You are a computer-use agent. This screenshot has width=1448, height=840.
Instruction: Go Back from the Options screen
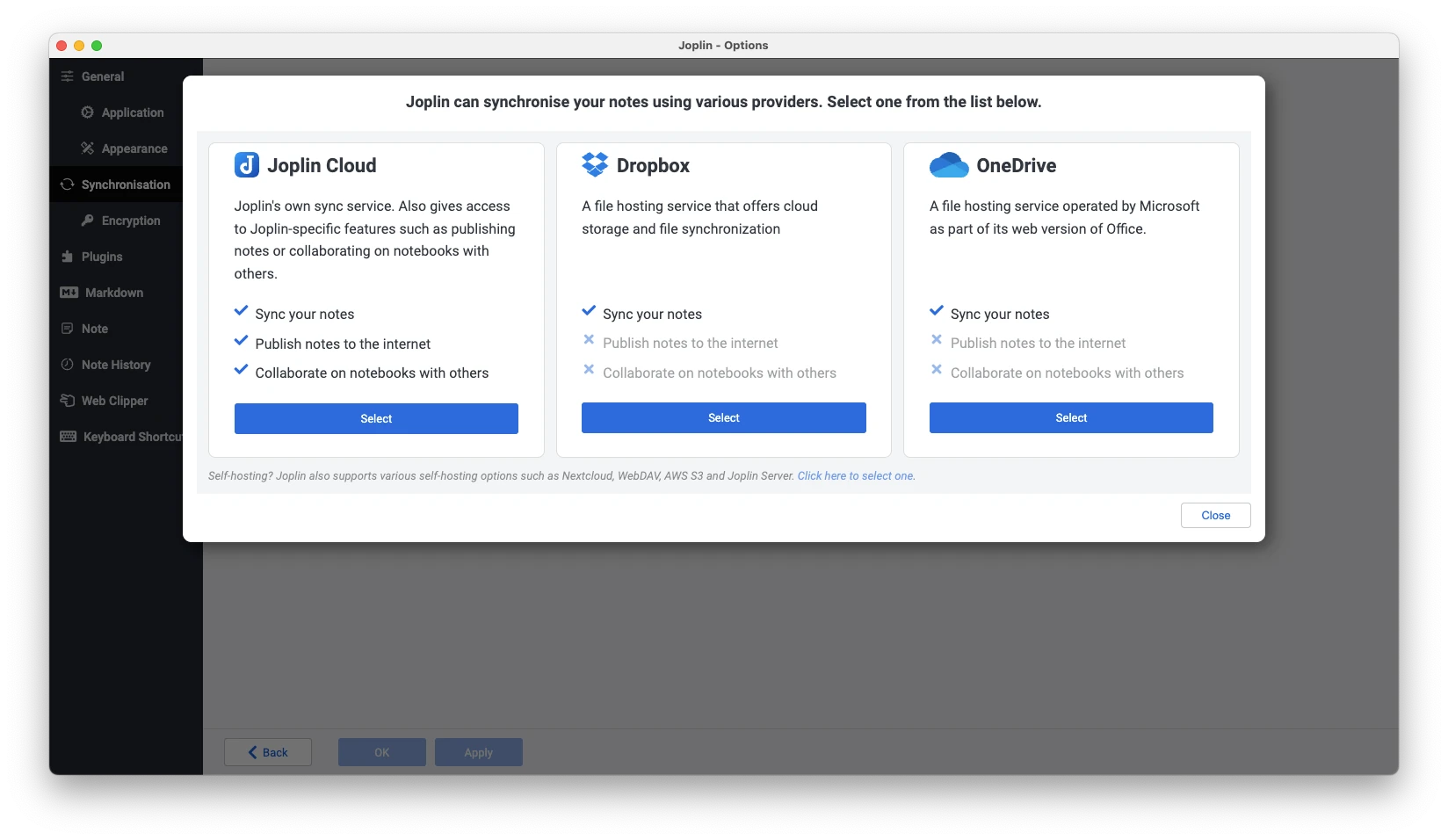[268, 752]
